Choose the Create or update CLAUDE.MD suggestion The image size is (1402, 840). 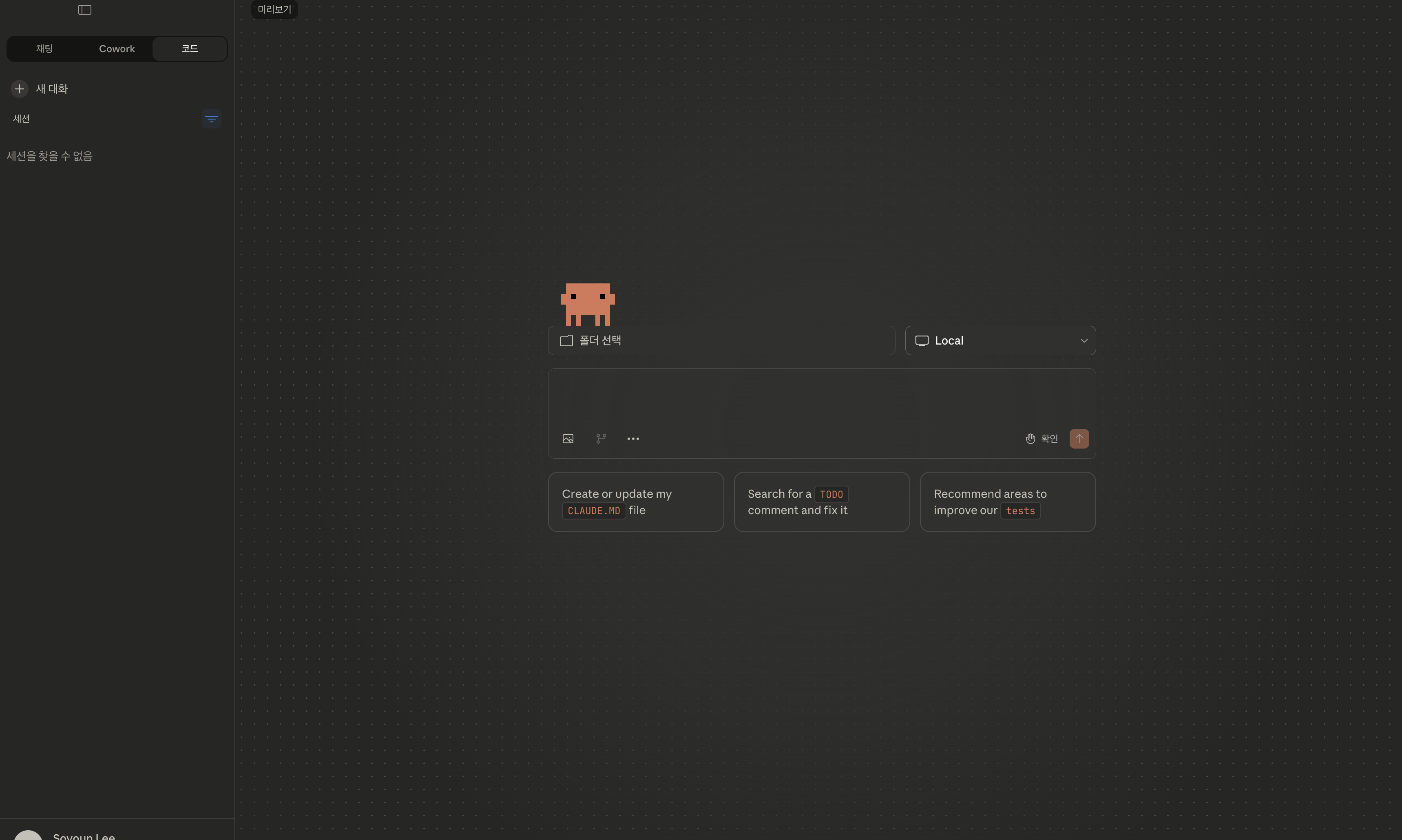point(635,502)
